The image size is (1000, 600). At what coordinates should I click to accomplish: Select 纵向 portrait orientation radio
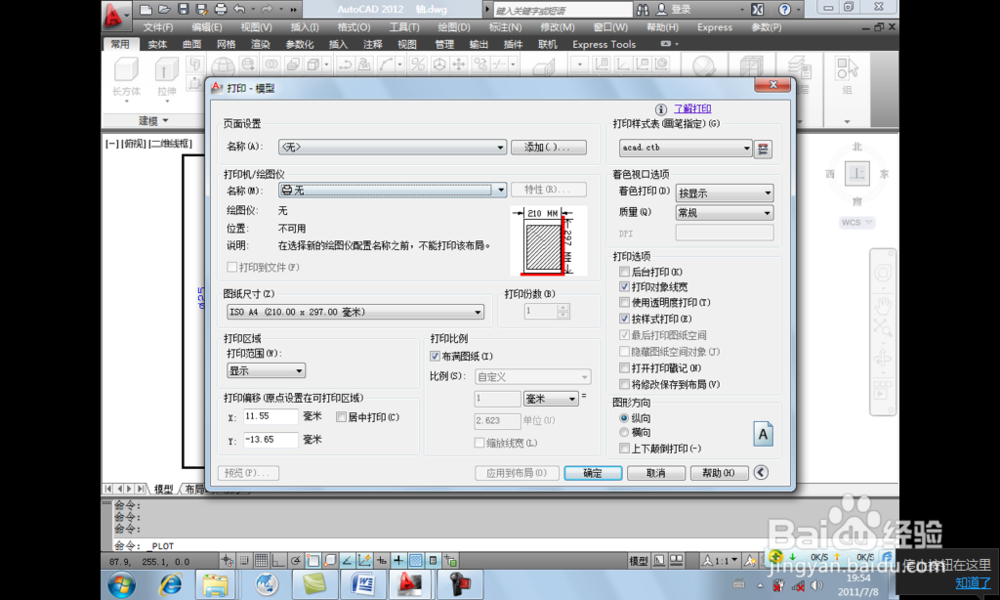624,418
